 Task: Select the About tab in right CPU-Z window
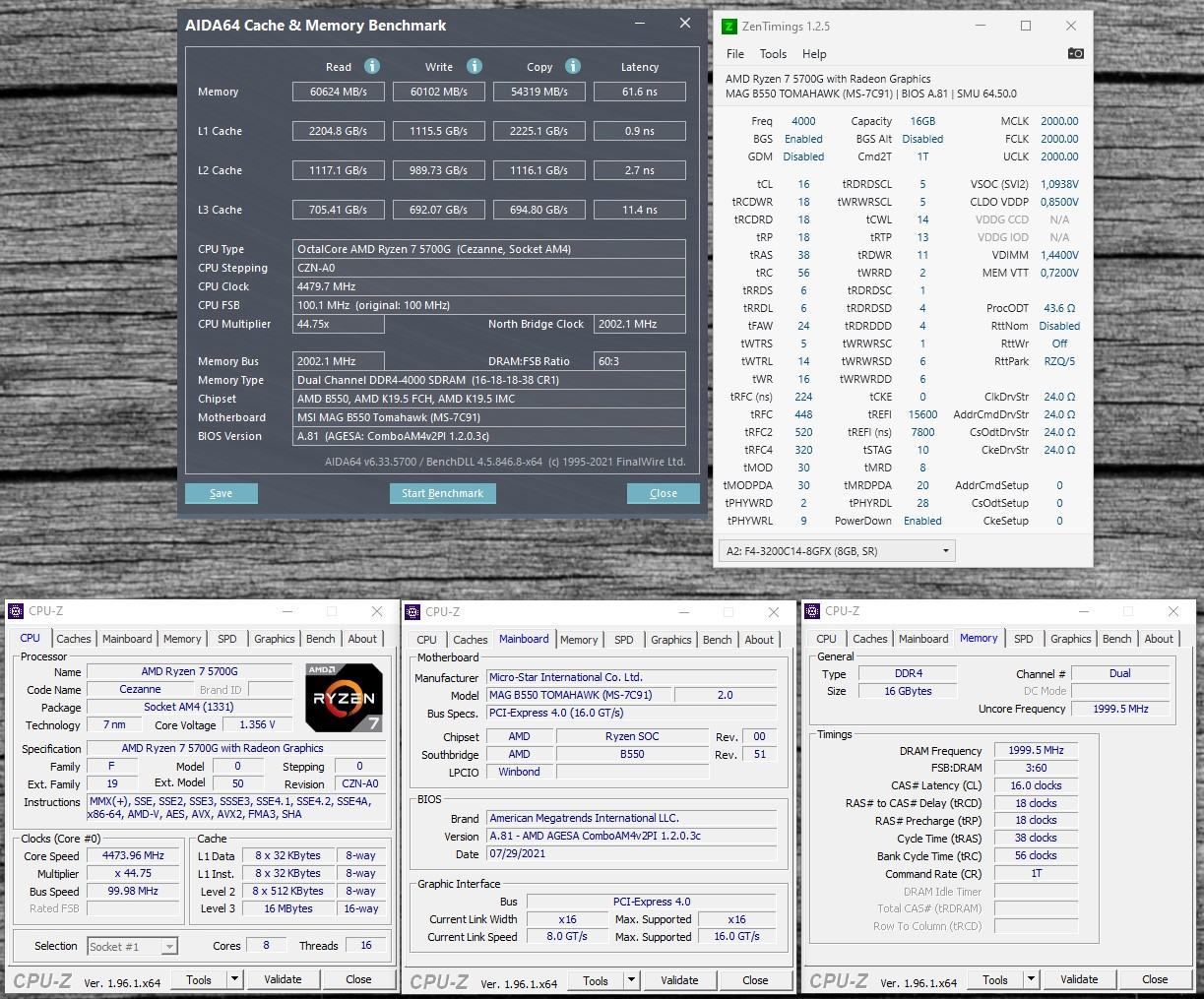[1159, 639]
